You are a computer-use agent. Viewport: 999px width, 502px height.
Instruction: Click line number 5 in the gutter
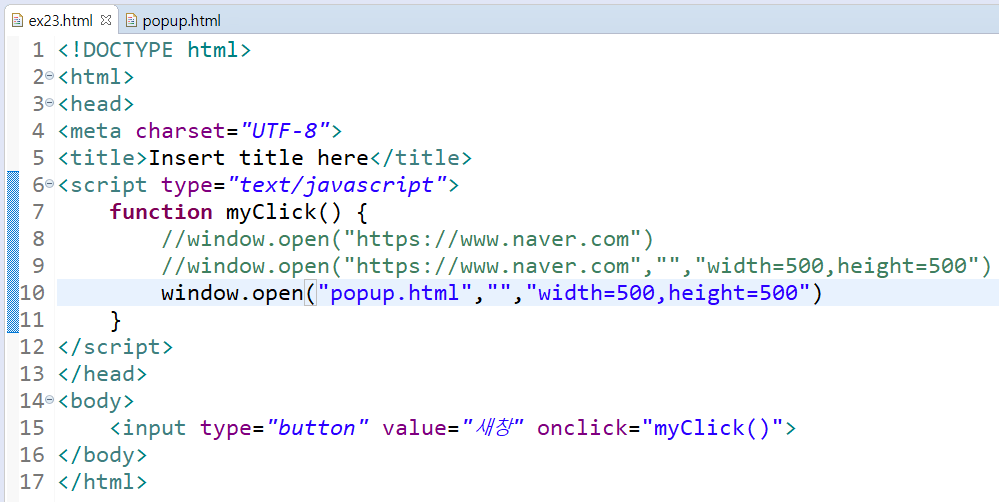coord(38,158)
